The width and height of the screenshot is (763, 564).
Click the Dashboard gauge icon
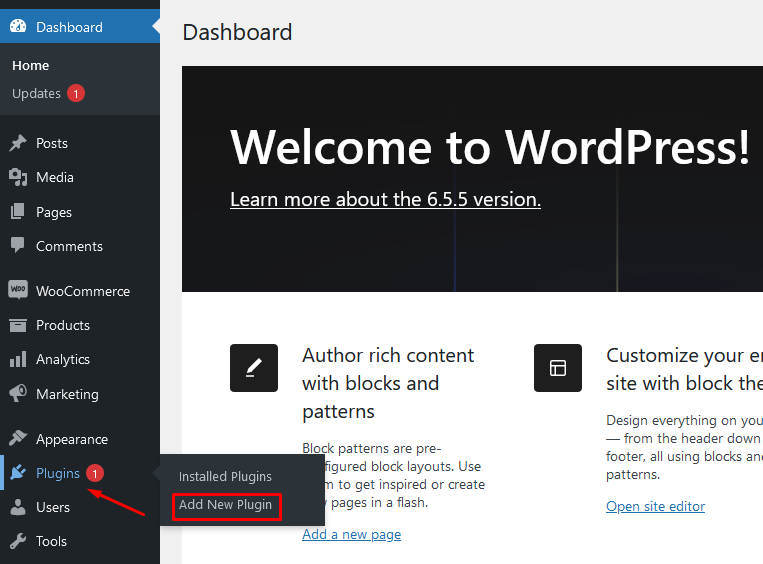point(18,27)
